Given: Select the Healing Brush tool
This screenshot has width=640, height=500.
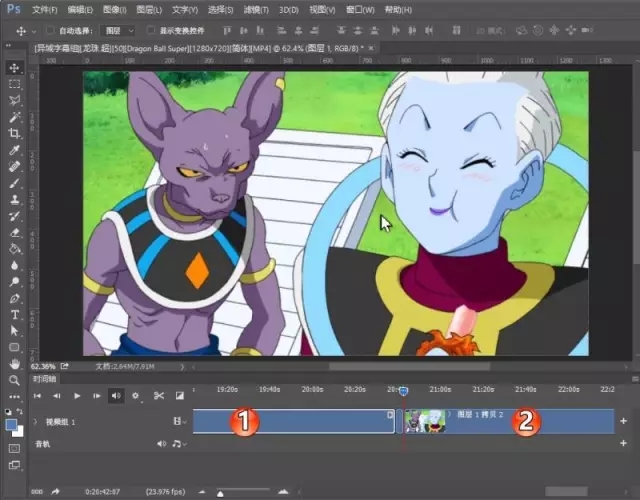Looking at the screenshot, I should [14, 167].
